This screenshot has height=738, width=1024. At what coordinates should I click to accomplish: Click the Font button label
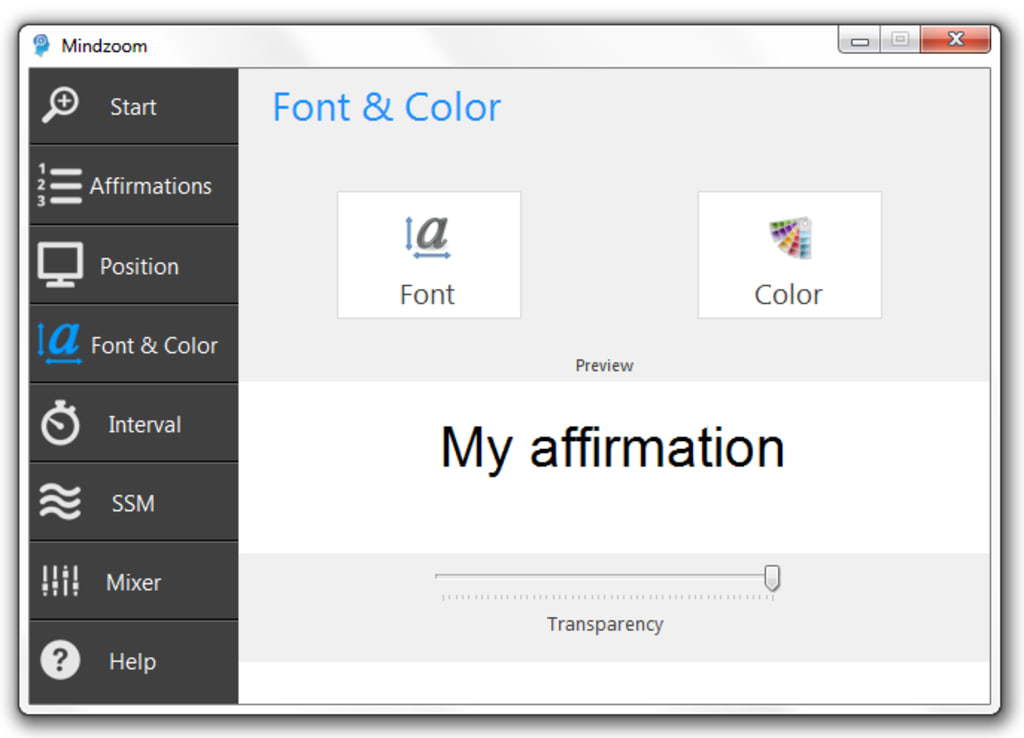(x=427, y=295)
